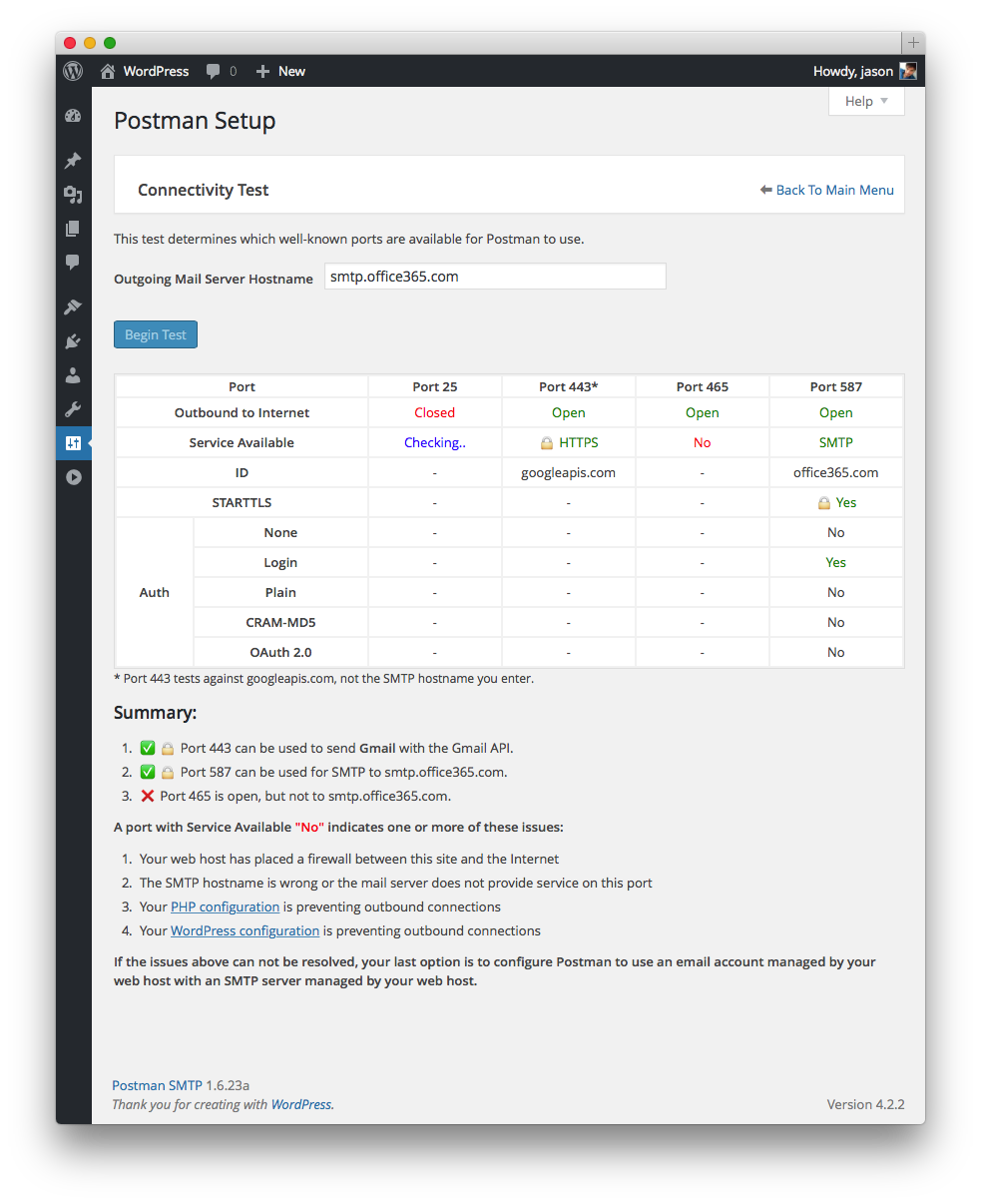The width and height of the screenshot is (981, 1204).
Task: Select the 'Port 587' column header
Action: coord(836,386)
